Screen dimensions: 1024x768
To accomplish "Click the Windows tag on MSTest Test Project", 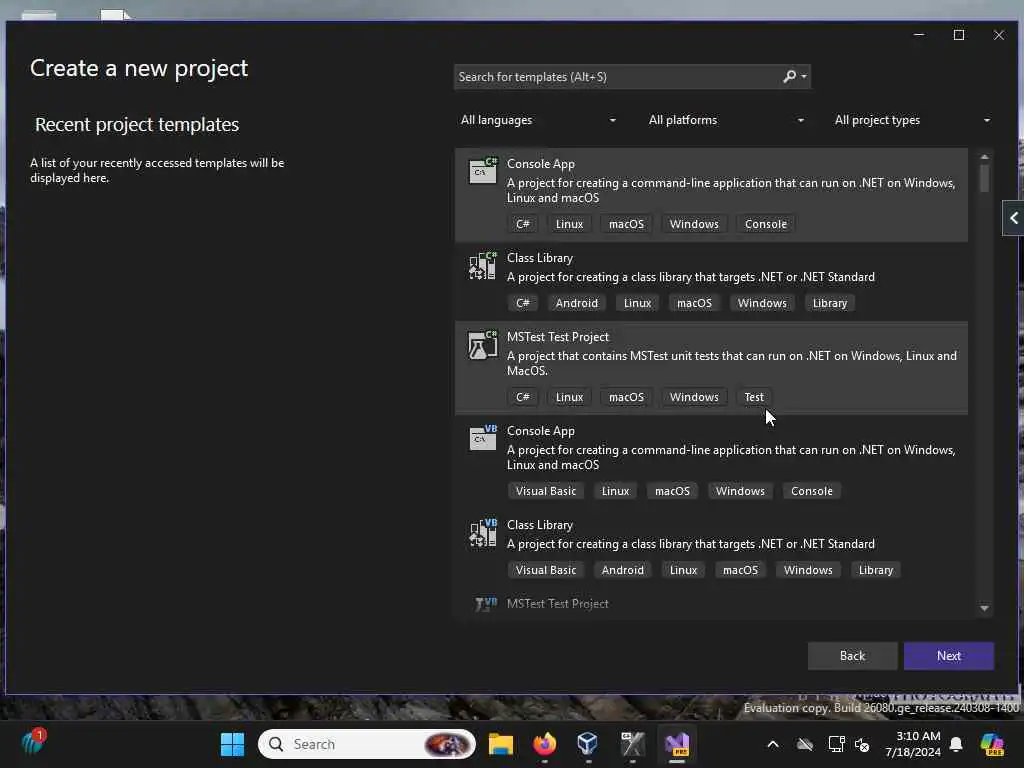I will (x=694, y=397).
